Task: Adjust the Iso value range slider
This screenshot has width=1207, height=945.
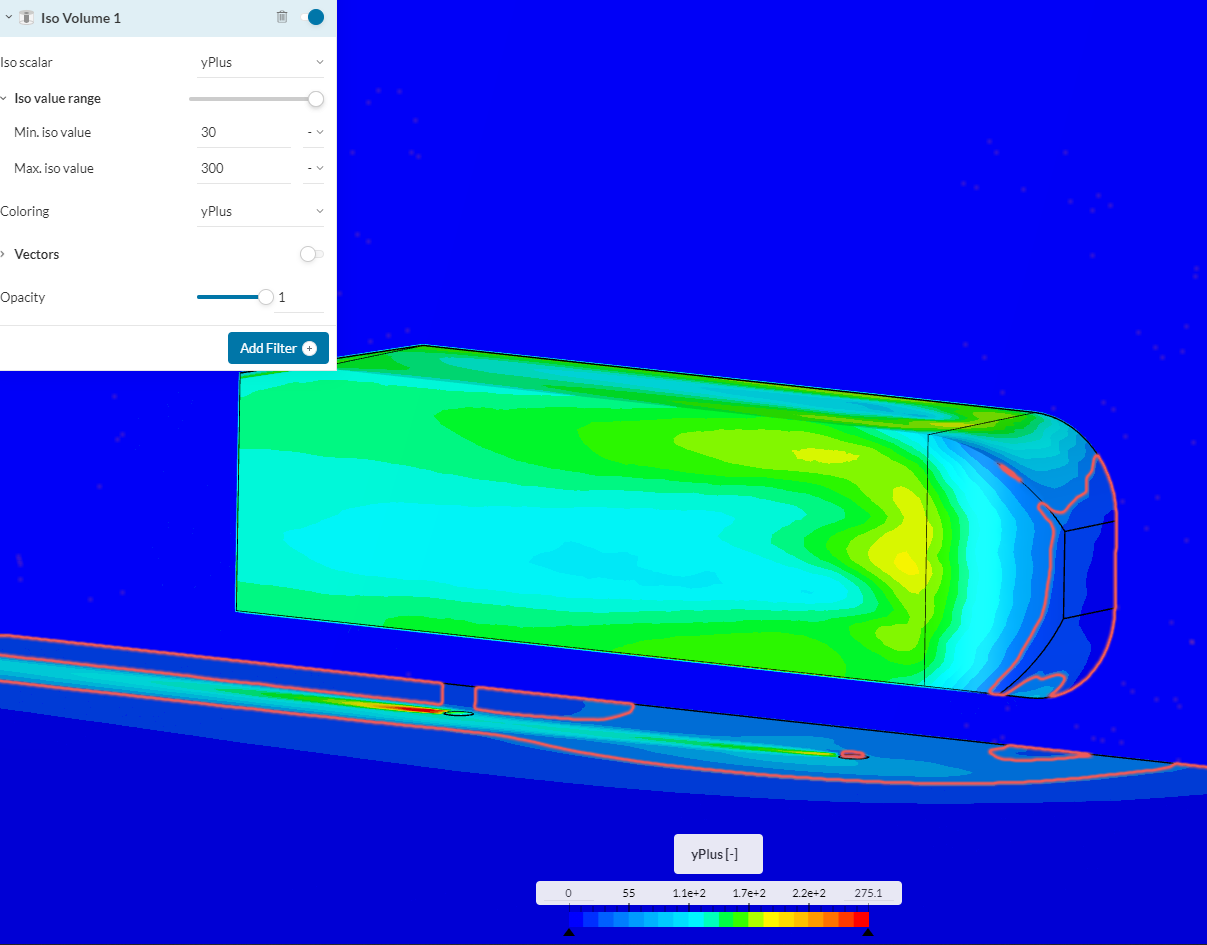Action: (316, 98)
